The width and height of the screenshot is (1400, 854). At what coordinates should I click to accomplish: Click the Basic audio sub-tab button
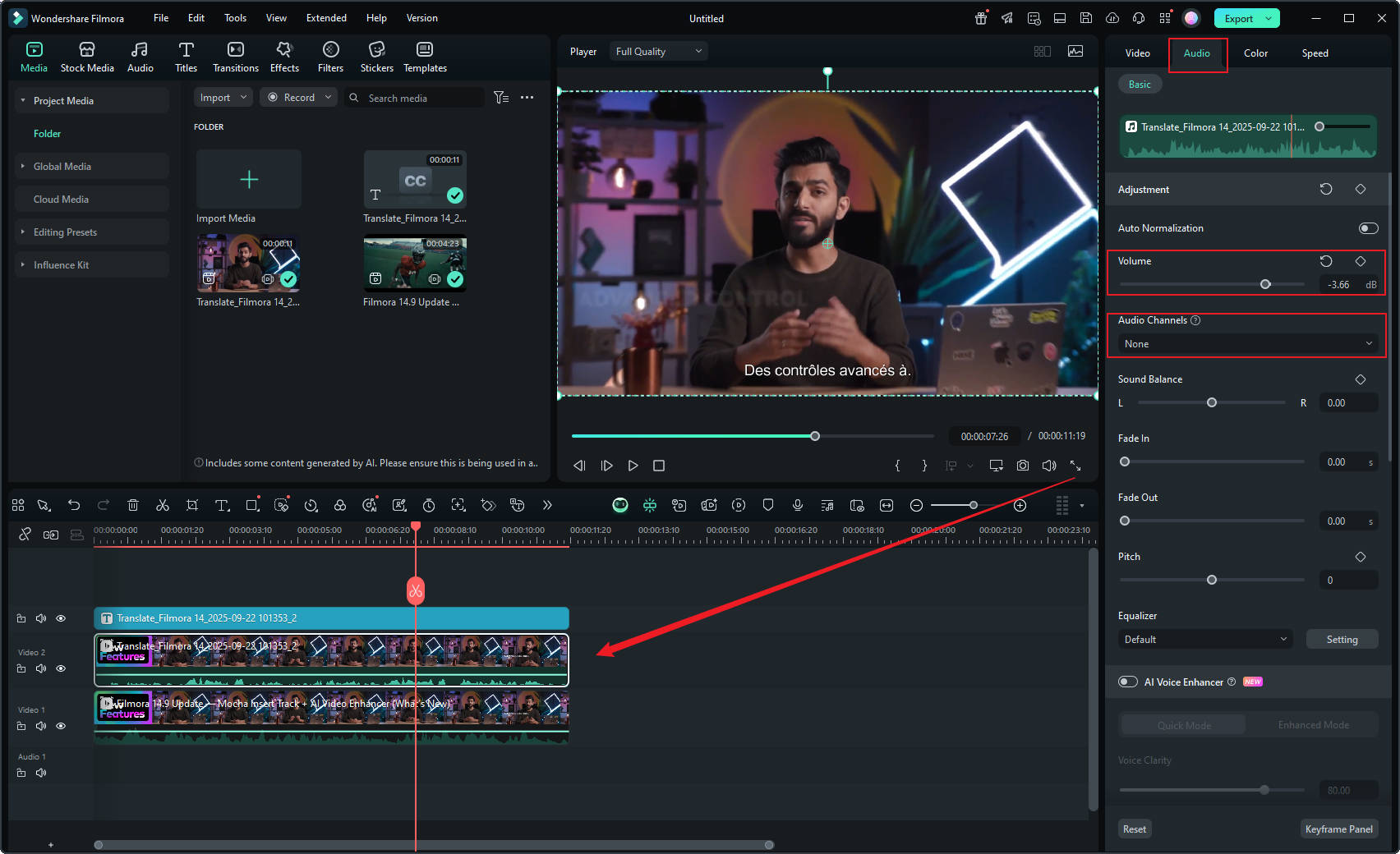click(x=1140, y=85)
